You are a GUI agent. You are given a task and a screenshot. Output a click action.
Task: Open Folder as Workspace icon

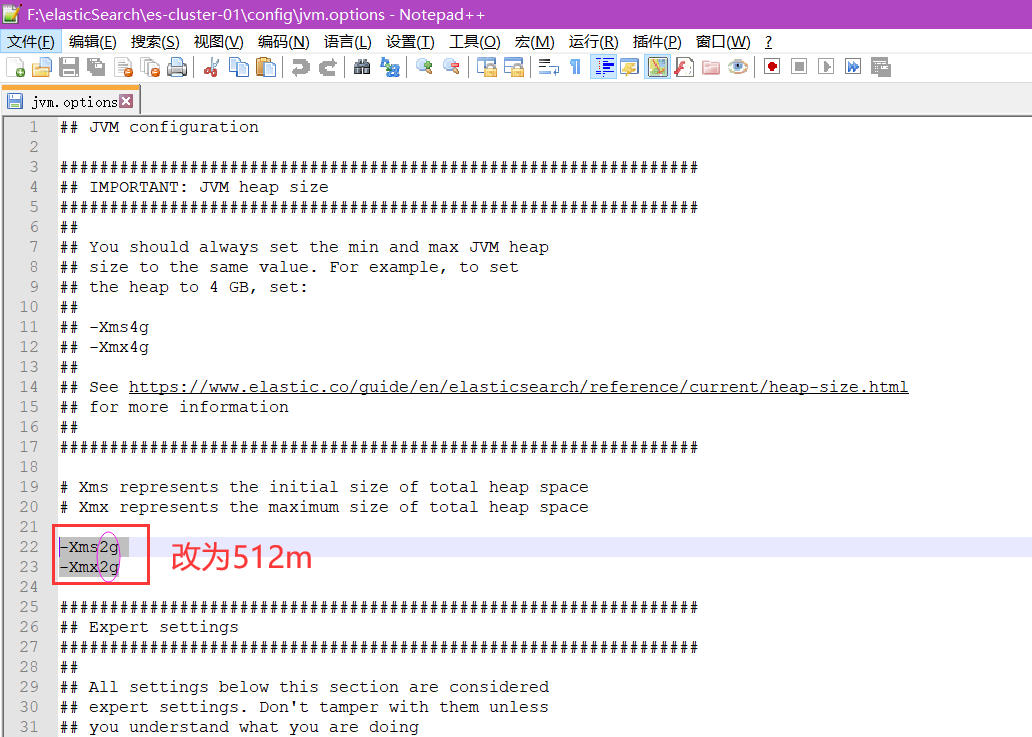tap(711, 67)
